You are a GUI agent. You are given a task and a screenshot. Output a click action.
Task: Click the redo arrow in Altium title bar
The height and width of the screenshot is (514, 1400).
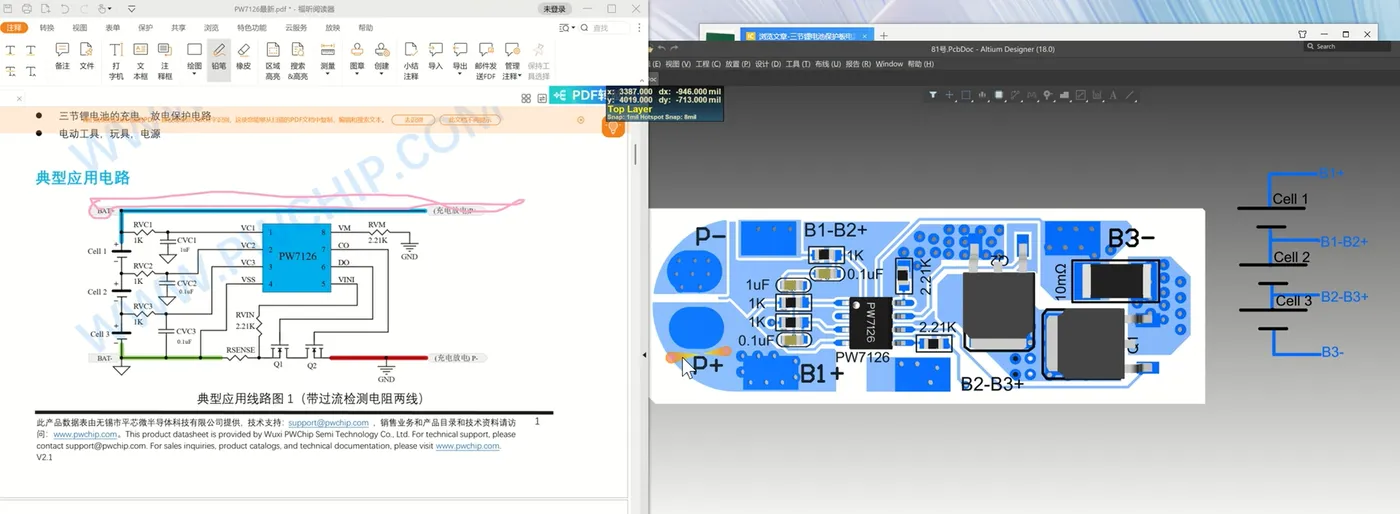pos(675,48)
